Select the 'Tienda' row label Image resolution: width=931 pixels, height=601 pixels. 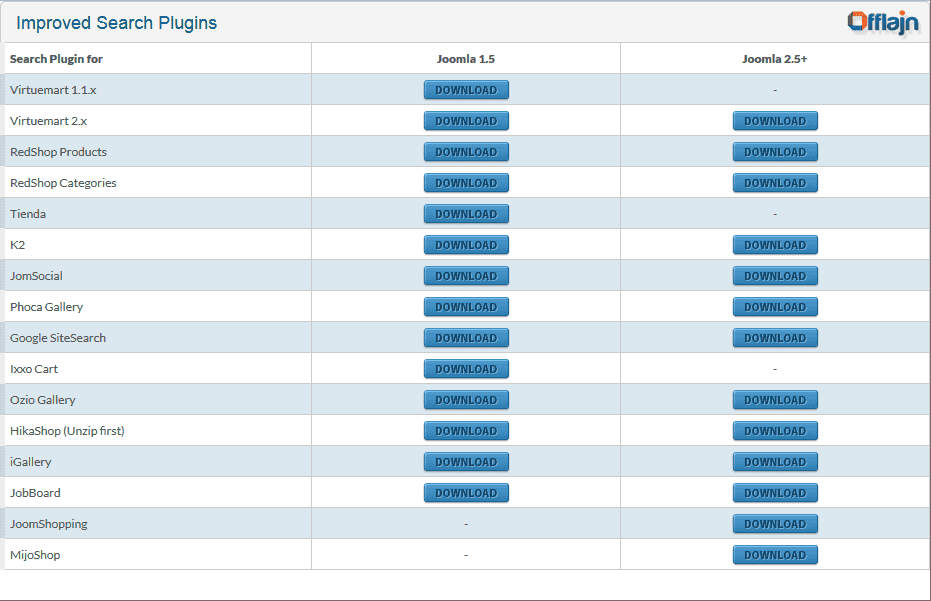[27, 214]
